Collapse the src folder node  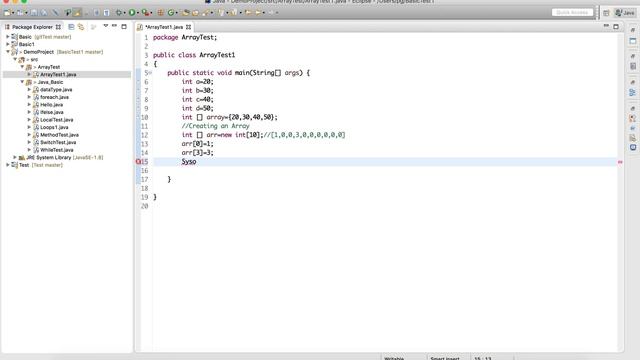(x=15, y=60)
